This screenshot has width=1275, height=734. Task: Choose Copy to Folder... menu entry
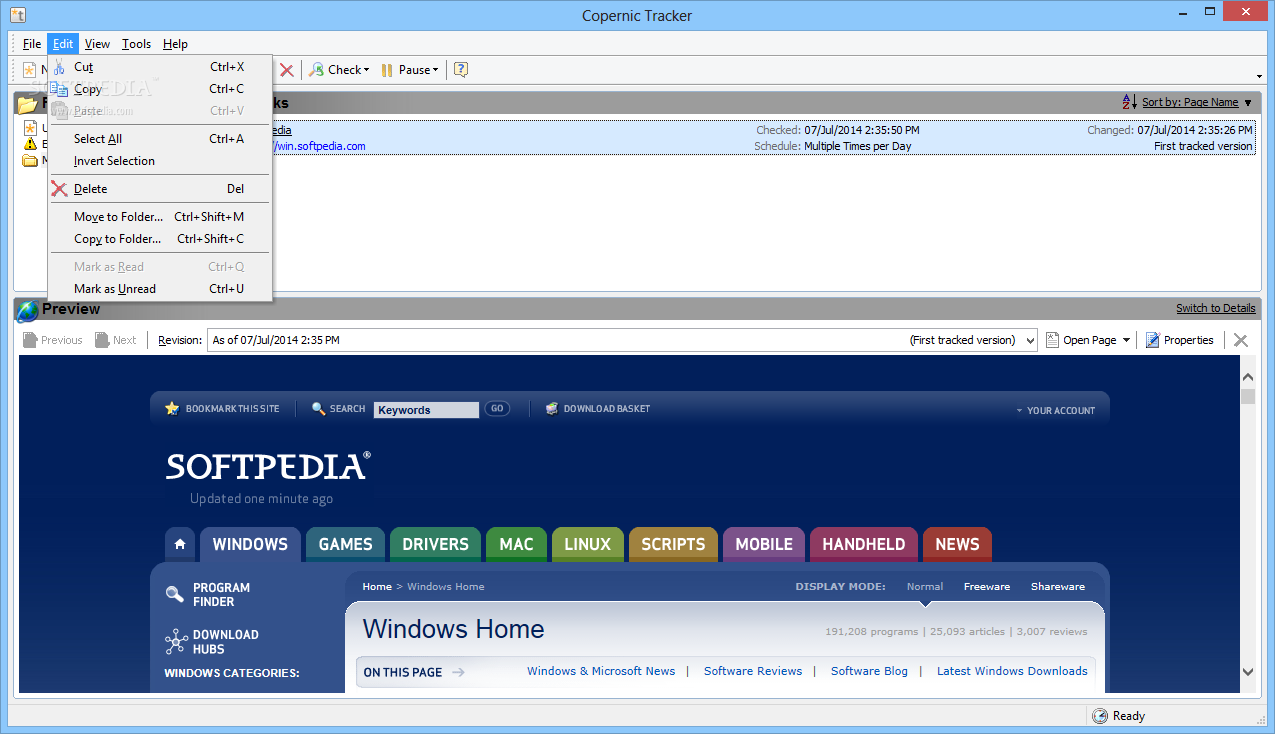(x=160, y=239)
